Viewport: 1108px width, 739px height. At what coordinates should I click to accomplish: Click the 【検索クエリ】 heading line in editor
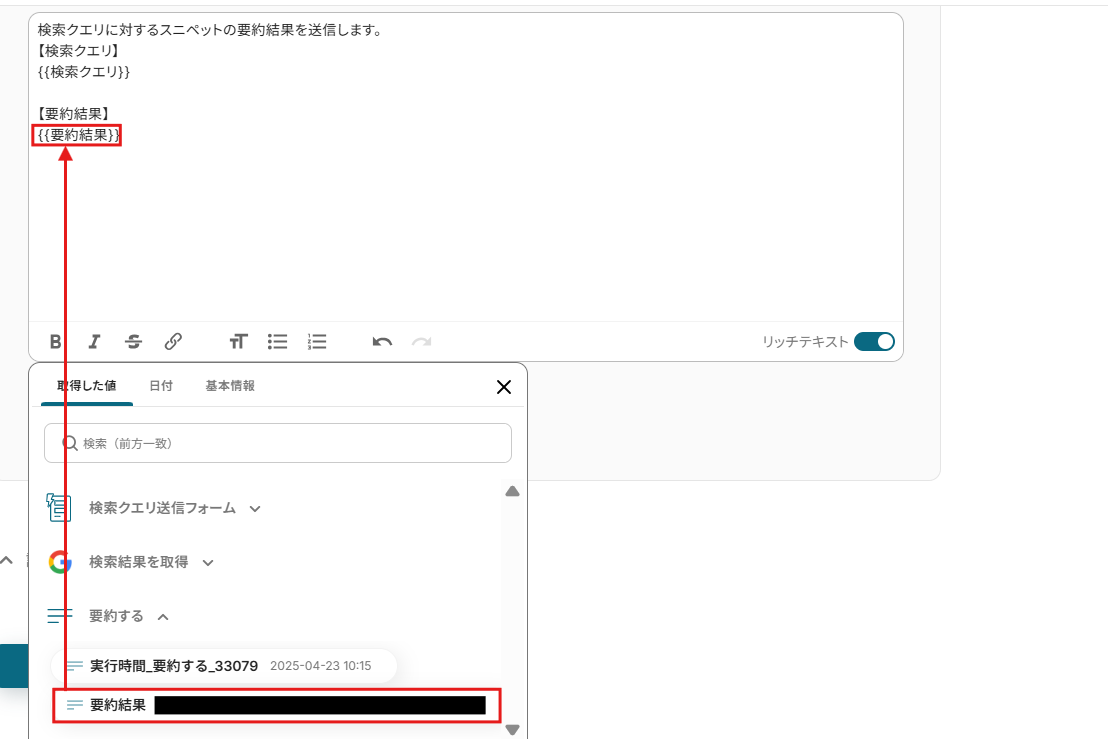point(78,51)
